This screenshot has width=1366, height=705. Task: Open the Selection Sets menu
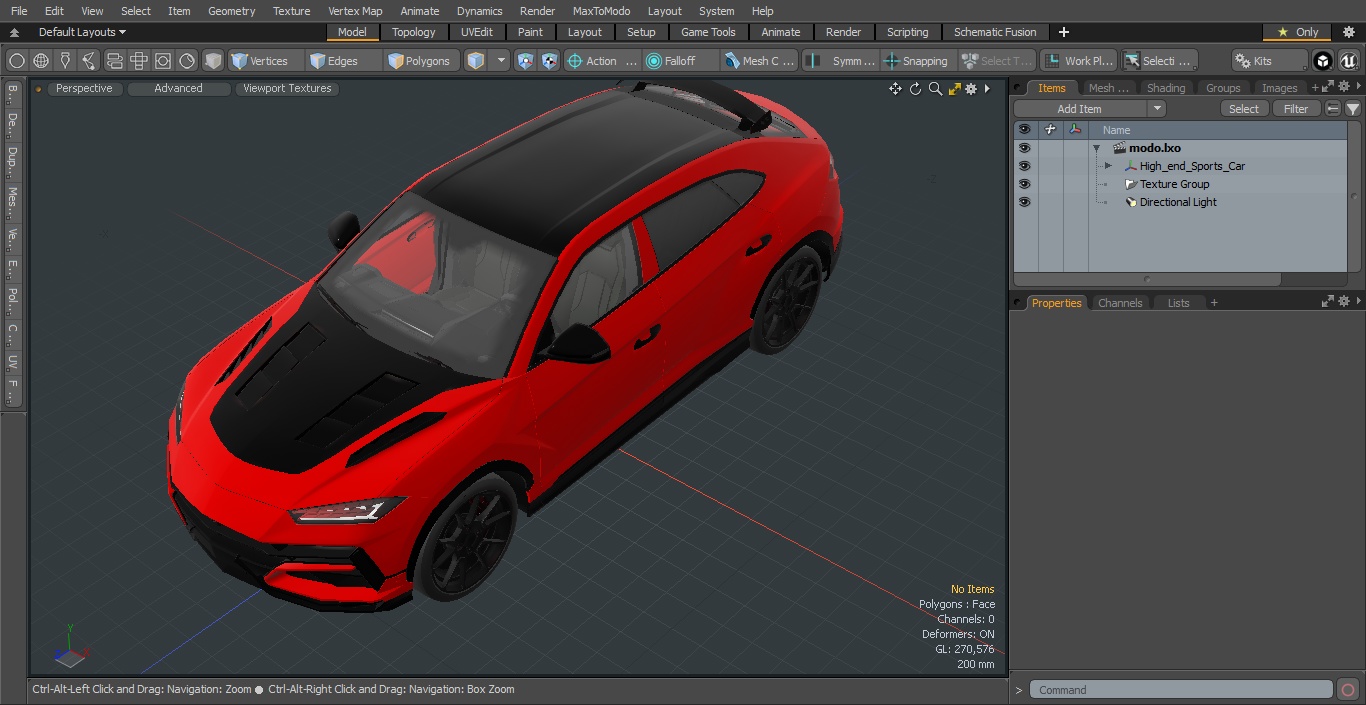tap(1158, 61)
